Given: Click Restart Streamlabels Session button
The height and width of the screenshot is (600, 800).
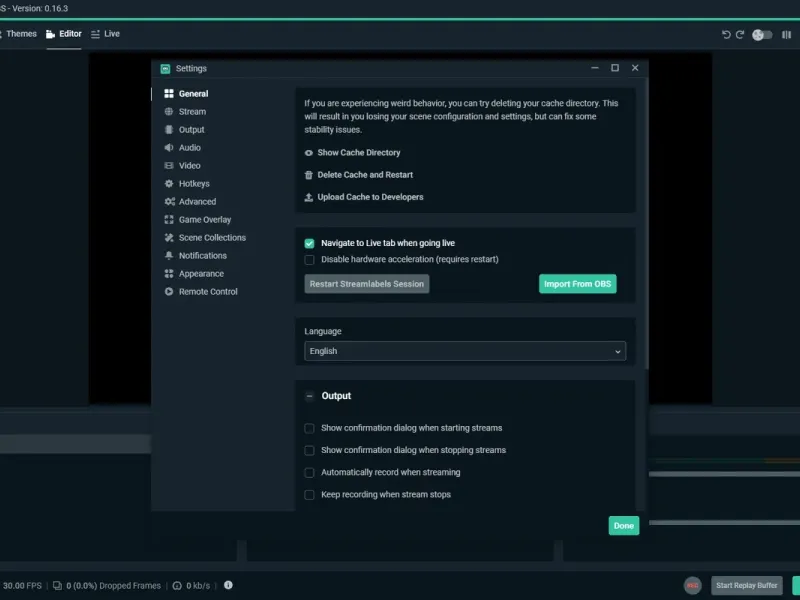Looking at the screenshot, I should tap(367, 284).
